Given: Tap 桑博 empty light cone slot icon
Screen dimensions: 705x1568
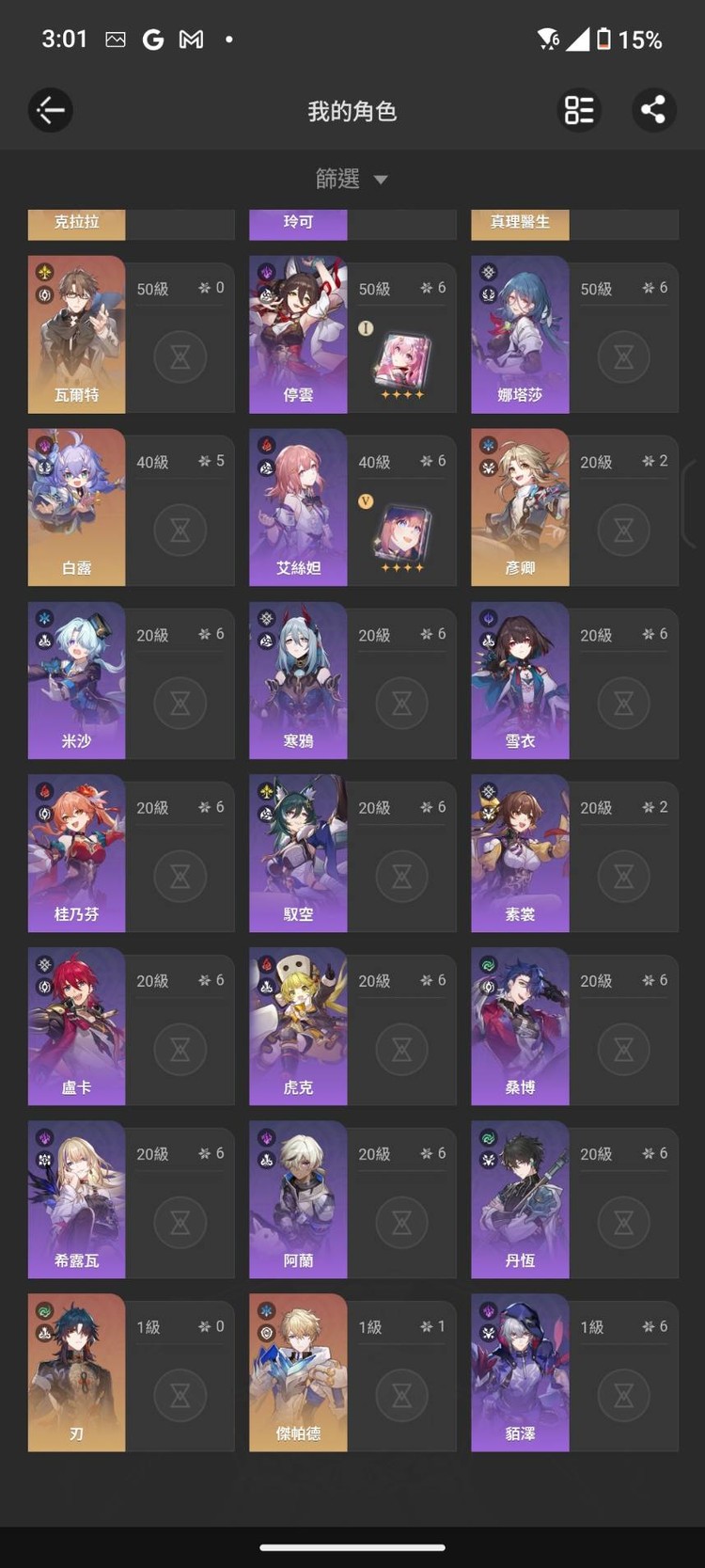Looking at the screenshot, I should click(624, 1050).
